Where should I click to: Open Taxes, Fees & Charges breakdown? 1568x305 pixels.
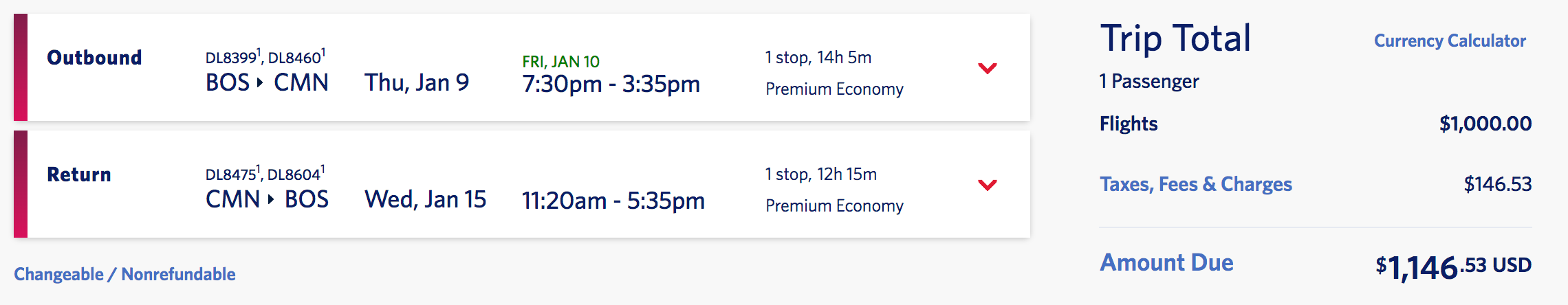tap(1195, 184)
